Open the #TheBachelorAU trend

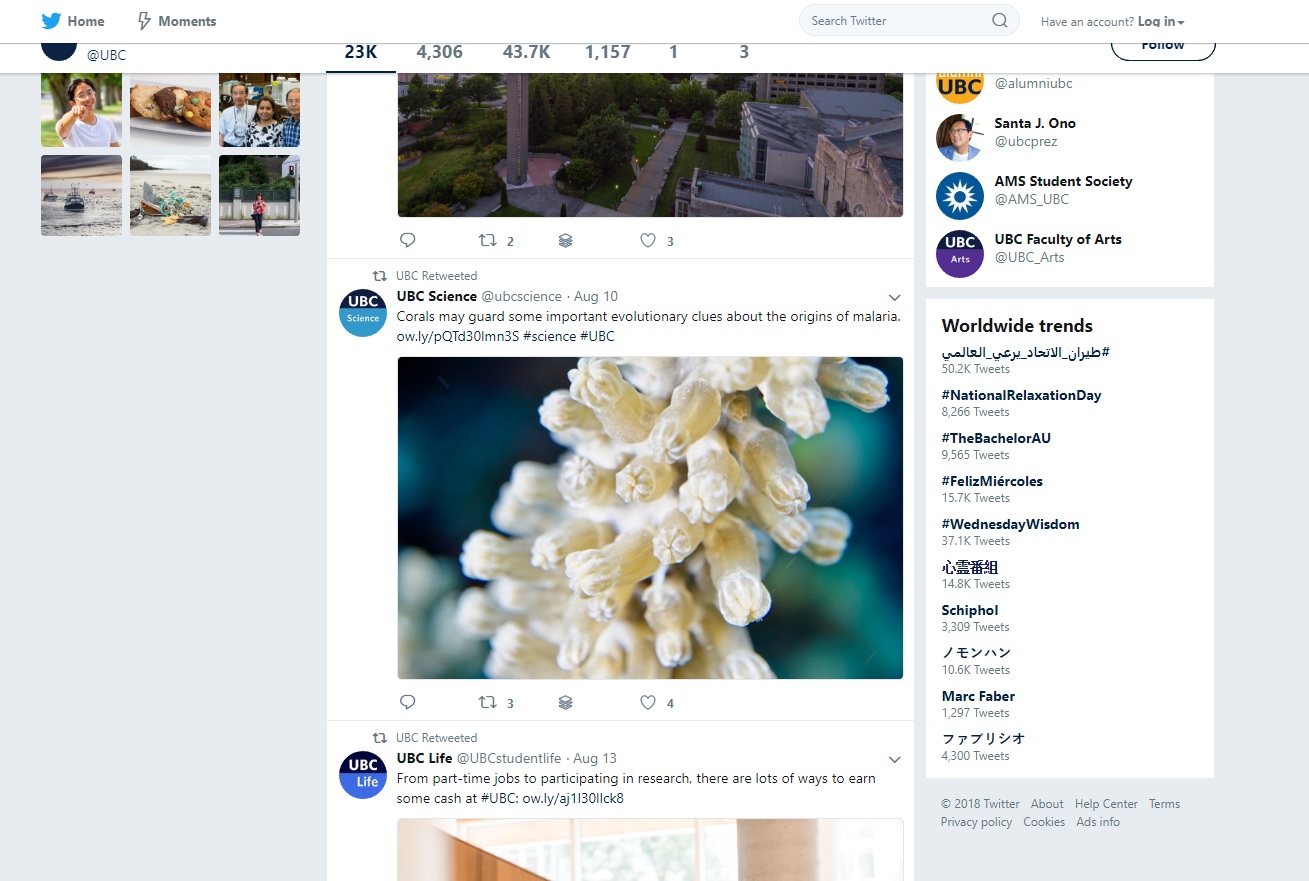[996, 438]
